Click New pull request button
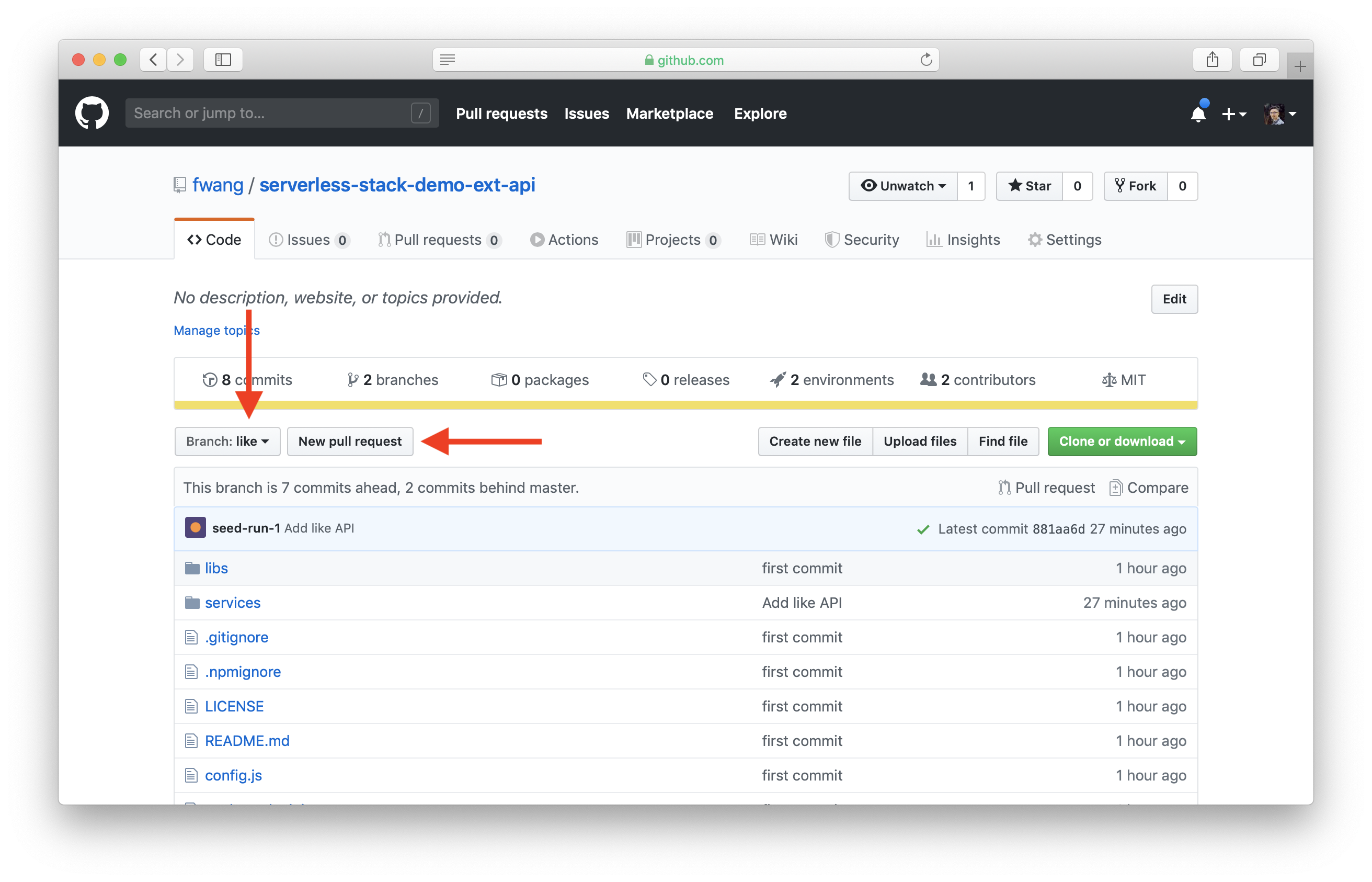The image size is (1372, 882). coord(350,441)
